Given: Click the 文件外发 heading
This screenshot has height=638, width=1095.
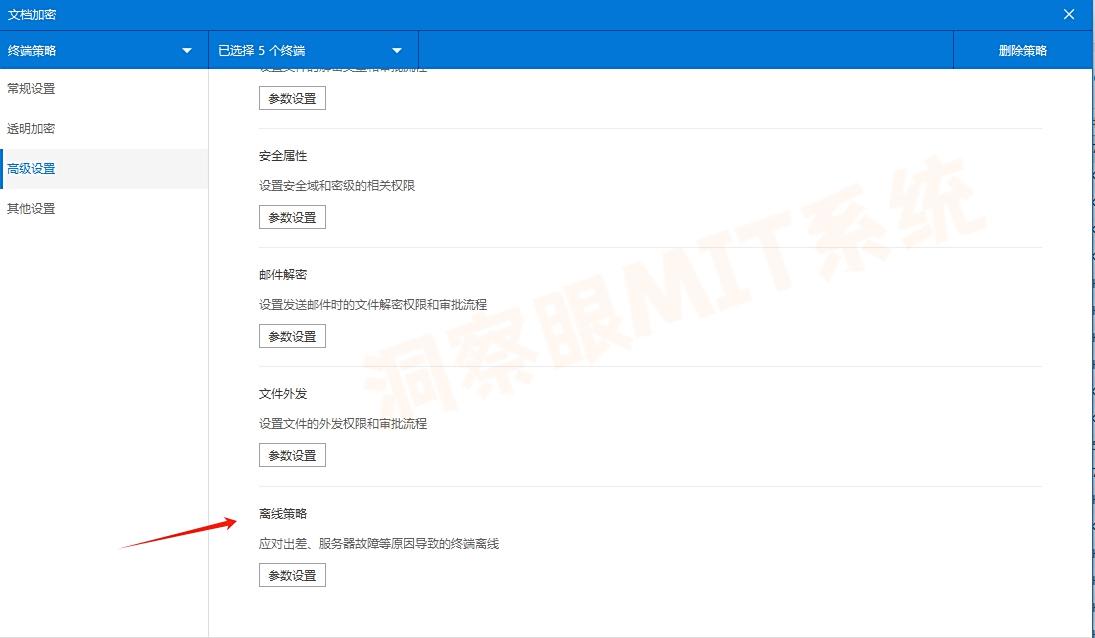Looking at the screenshot, I should tap(283, 394).
